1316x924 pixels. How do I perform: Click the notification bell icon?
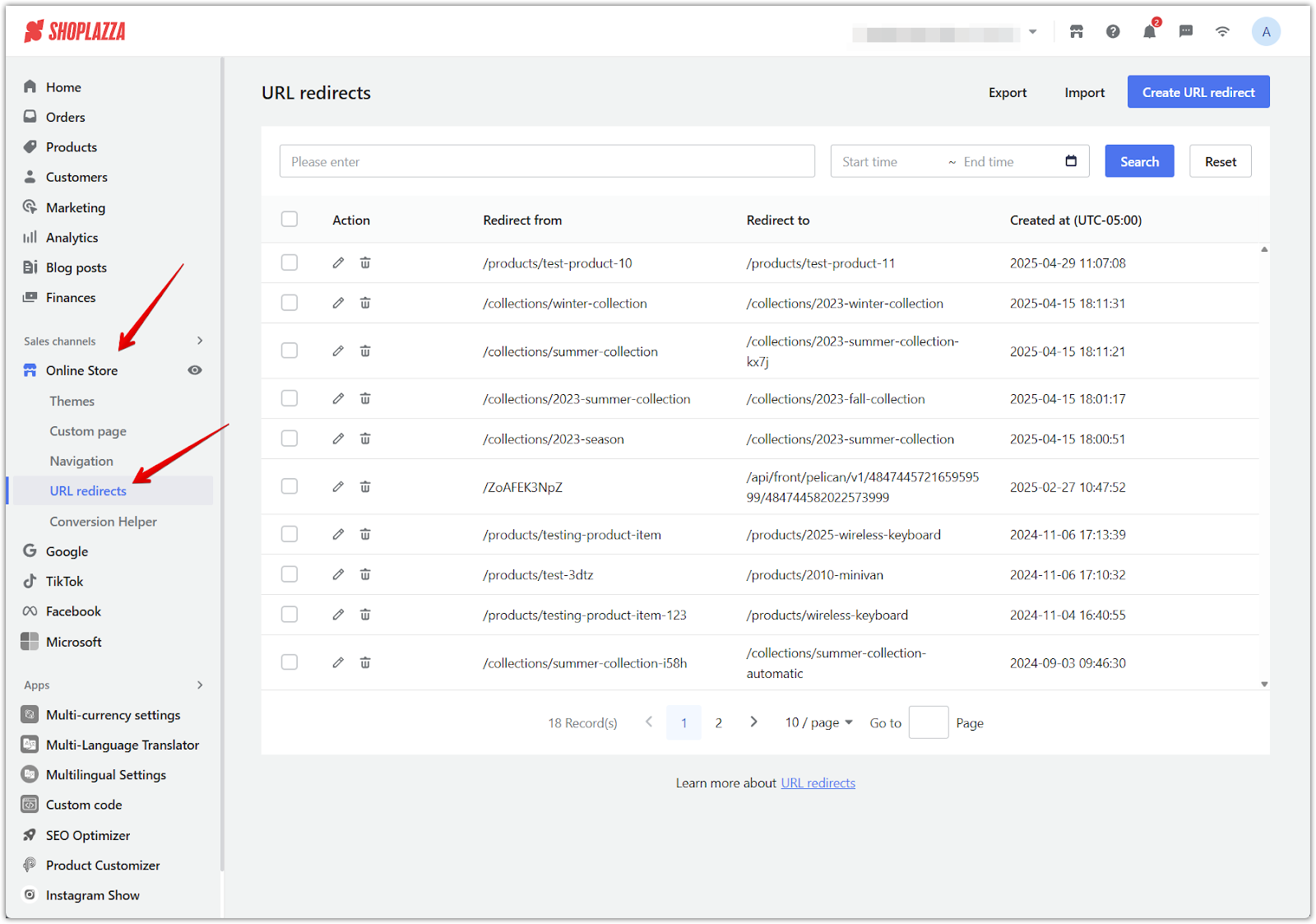pos(1149,32)
